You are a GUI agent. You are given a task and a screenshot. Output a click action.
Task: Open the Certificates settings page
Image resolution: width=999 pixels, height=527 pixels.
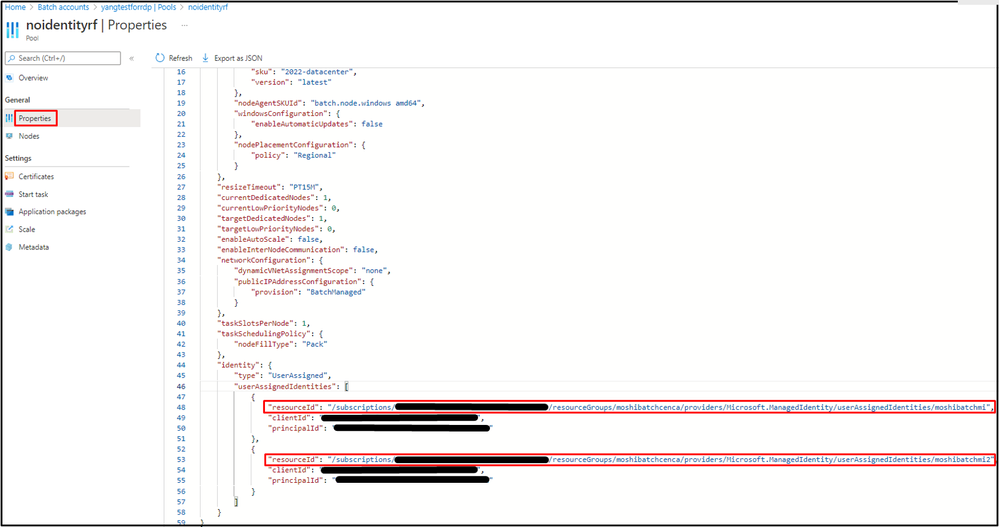pyautogui.click(x=36, y=176)
